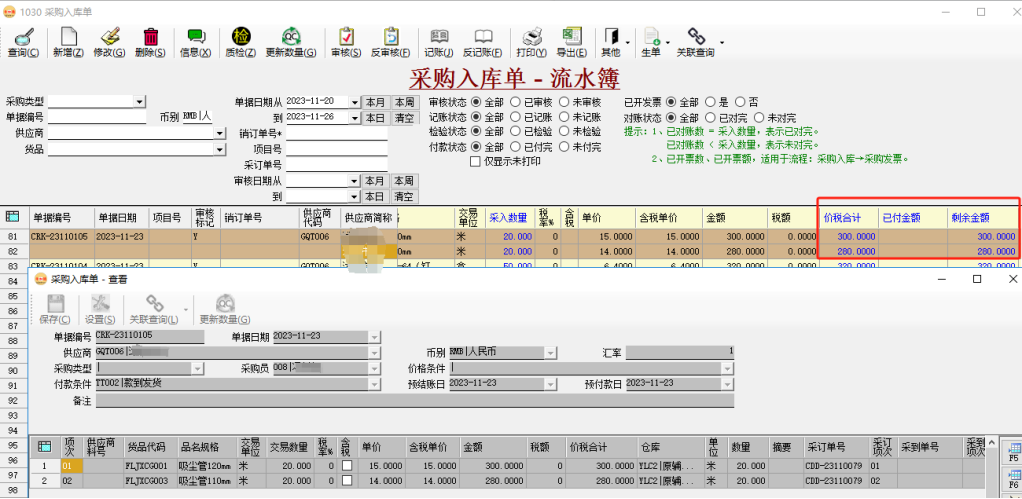Image resolution: width=1022 pixels, height=499 pixels.
Task: Select 未审核 under 审核状态
Action: pos(564,102)
